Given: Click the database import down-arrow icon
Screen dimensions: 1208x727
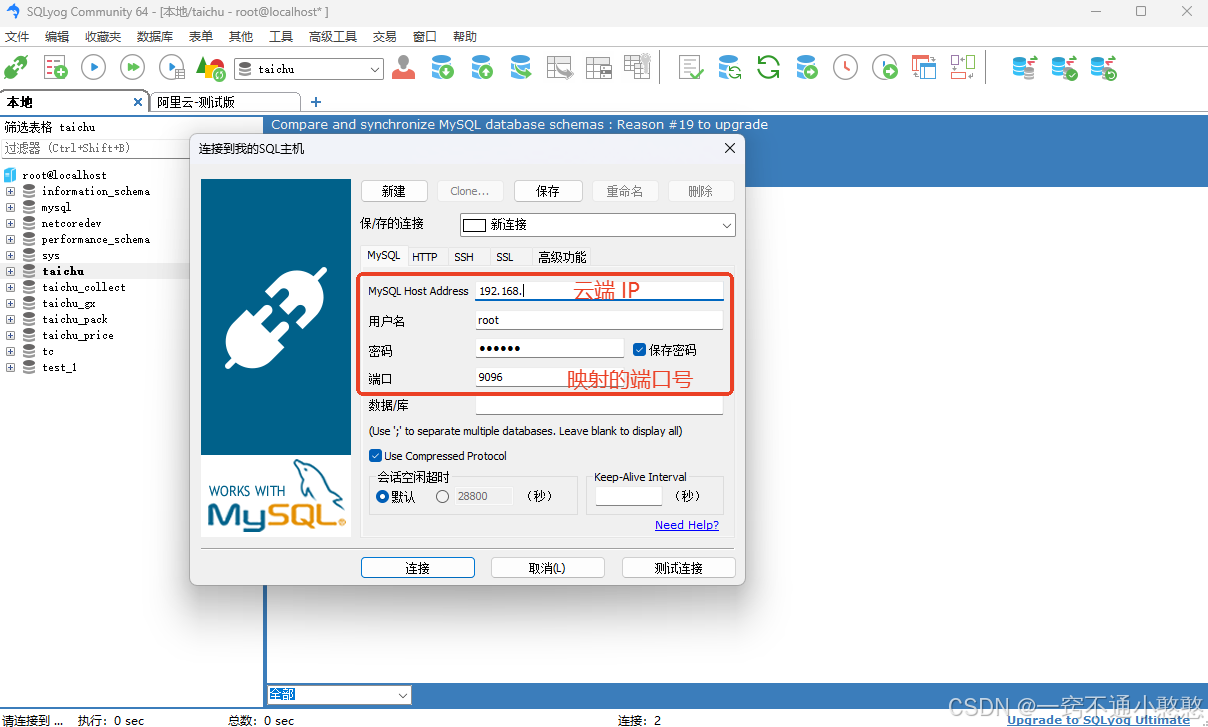Looking at the screenshot, I should pyautogui.click(x=442, y=67).
